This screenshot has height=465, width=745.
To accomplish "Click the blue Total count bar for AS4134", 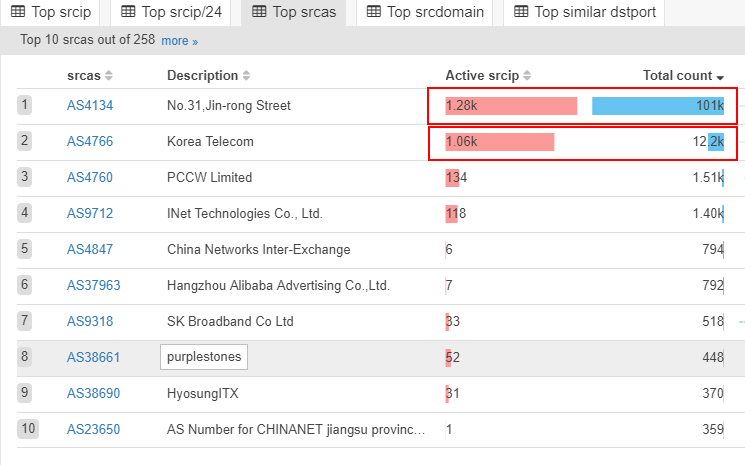I will tap(657, 105).
